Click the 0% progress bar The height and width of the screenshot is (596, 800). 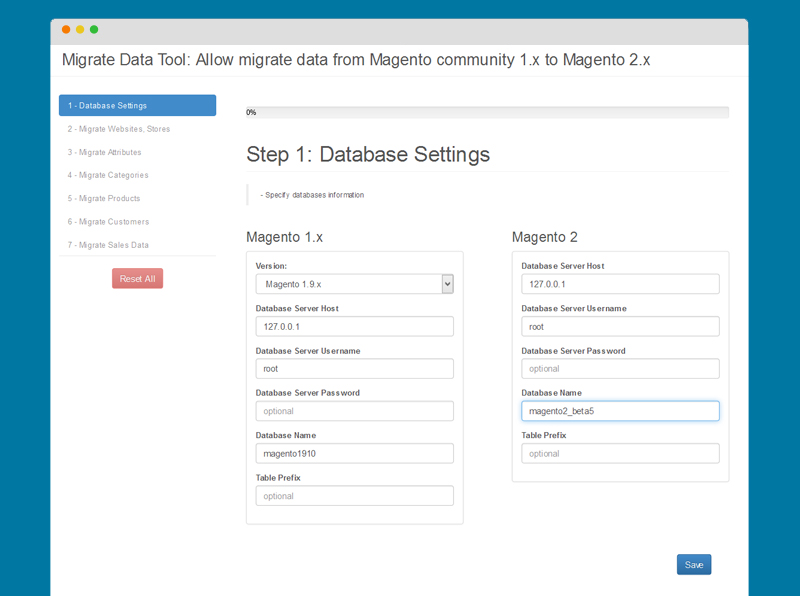point(487,112)
